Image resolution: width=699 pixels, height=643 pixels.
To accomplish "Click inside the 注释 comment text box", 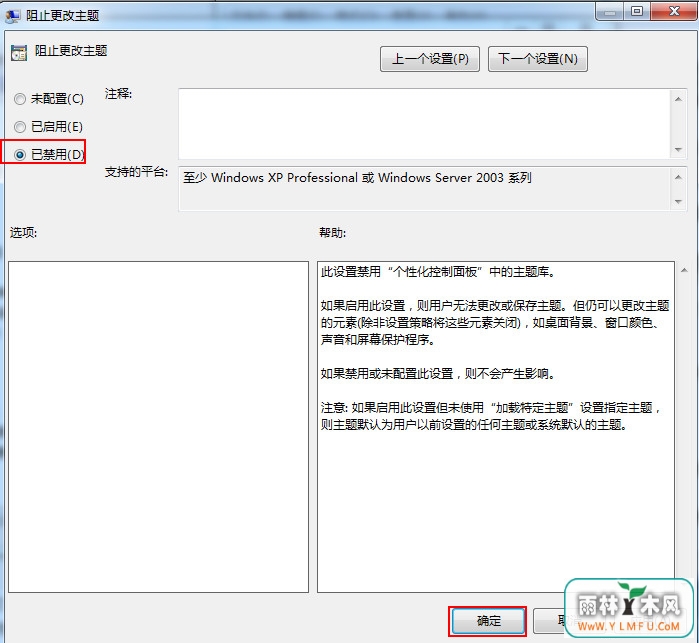I will pos(424,124).
